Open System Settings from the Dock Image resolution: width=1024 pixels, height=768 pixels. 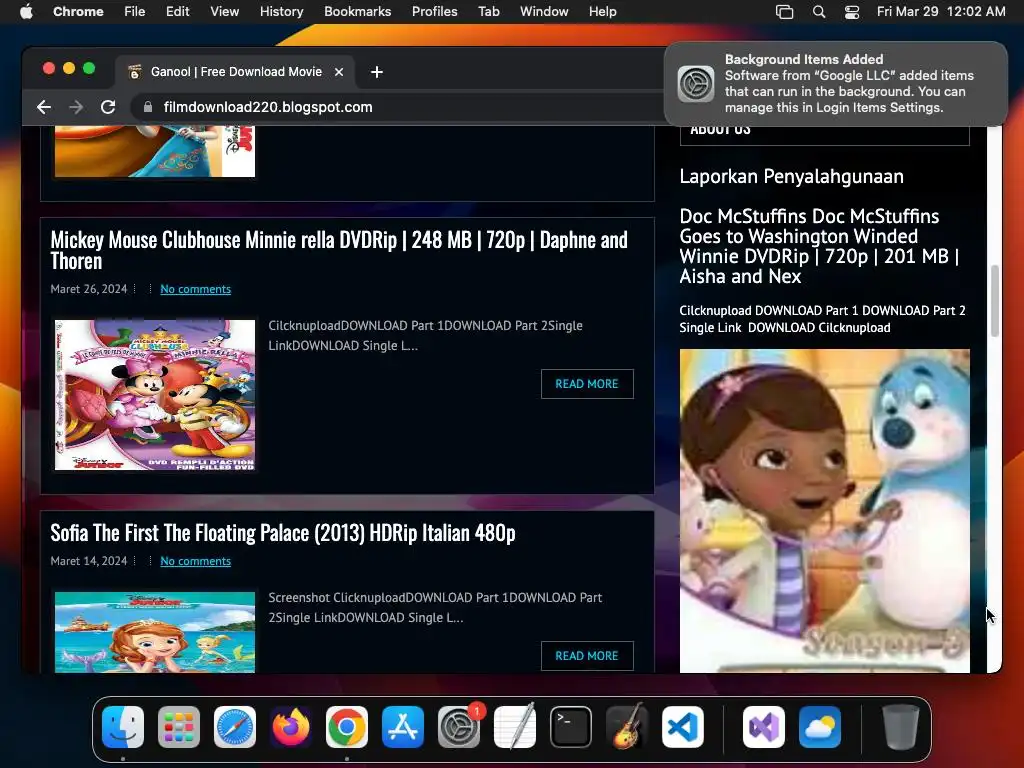pyautogui.click(x=458, y=727)
